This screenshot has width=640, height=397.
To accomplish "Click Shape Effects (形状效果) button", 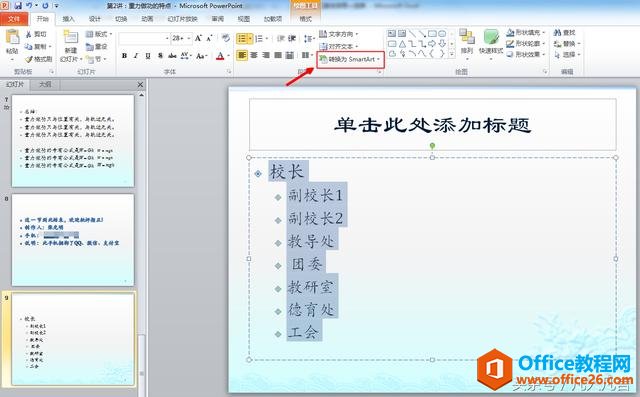I will point(526,54).
